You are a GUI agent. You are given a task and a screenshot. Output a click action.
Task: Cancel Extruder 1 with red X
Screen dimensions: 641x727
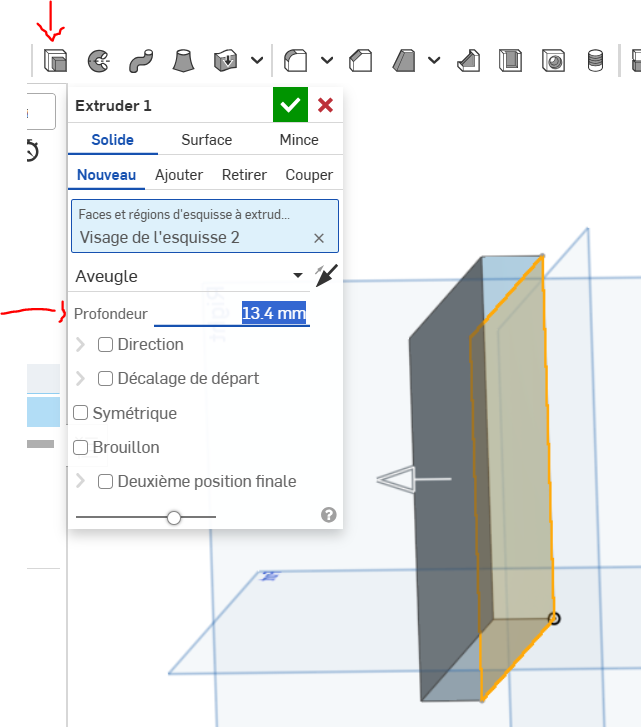click(x=325, y=105)
